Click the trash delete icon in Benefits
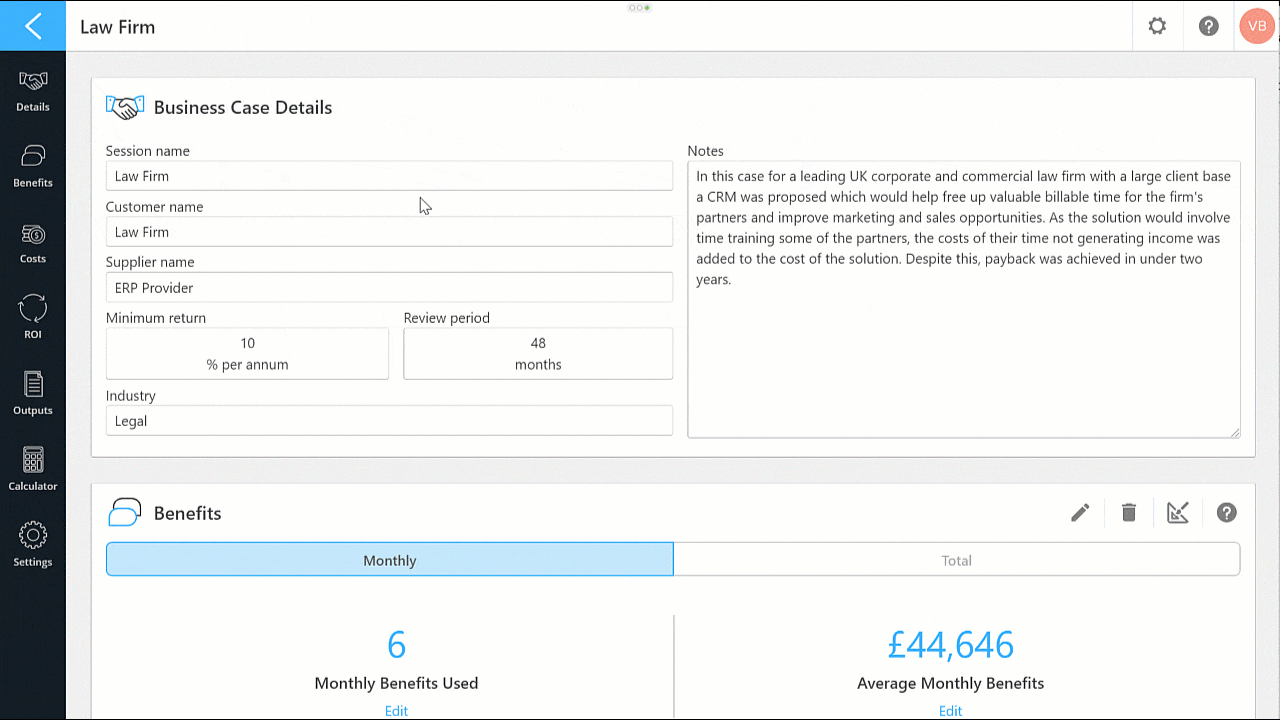 1129,513
